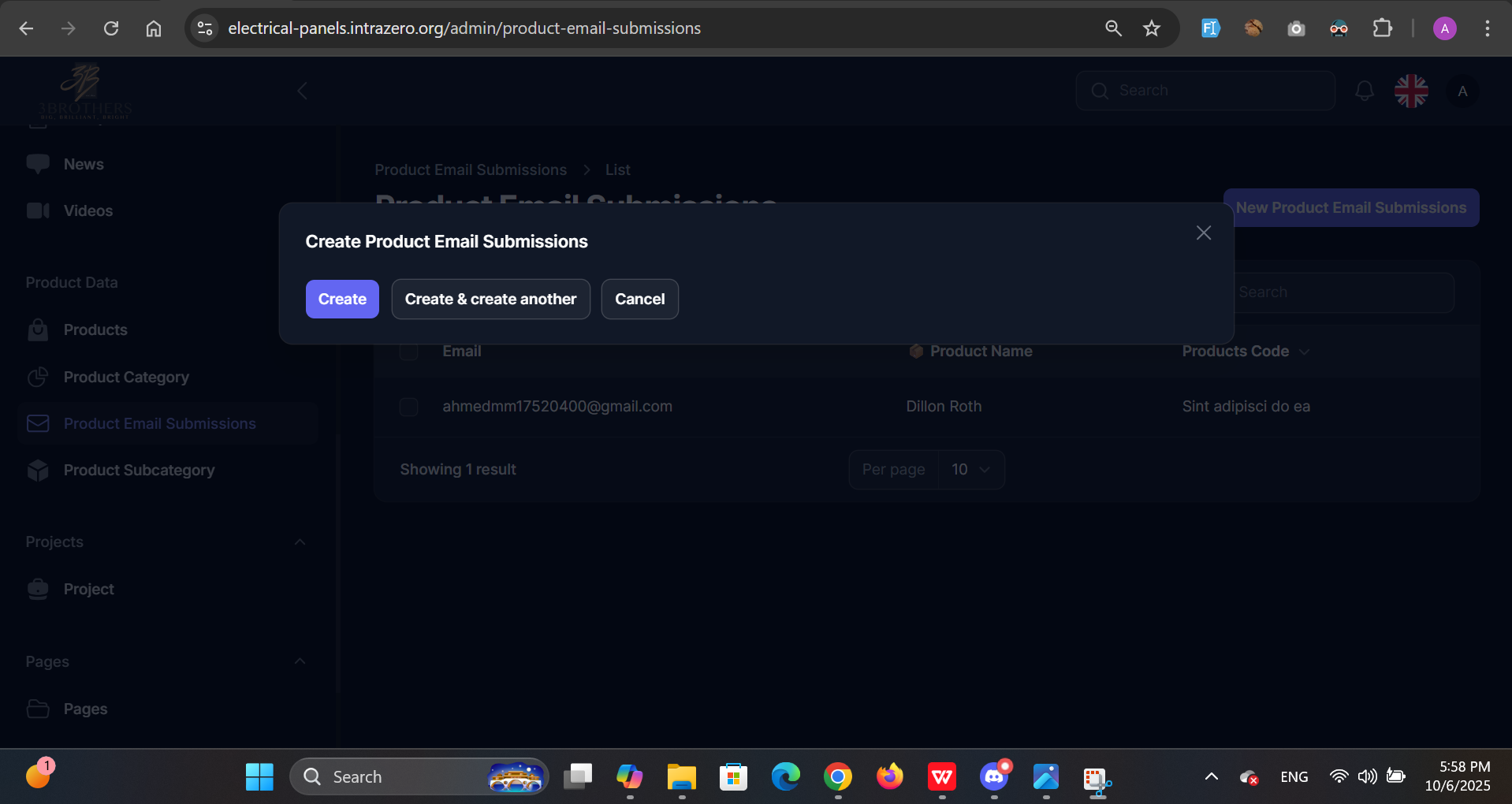The width and height of the screenshot is (1512, 804).
Task: Collapse the Projects sidebar group
Action: pos(300,542)
